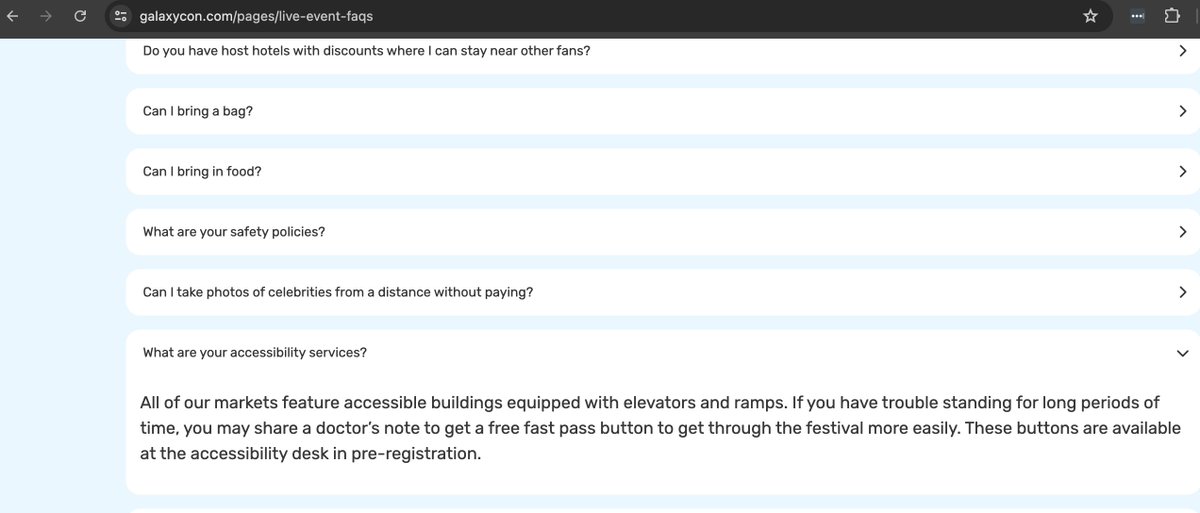Go back to the previous page
1200x513 pixels.
click(13, 16)
